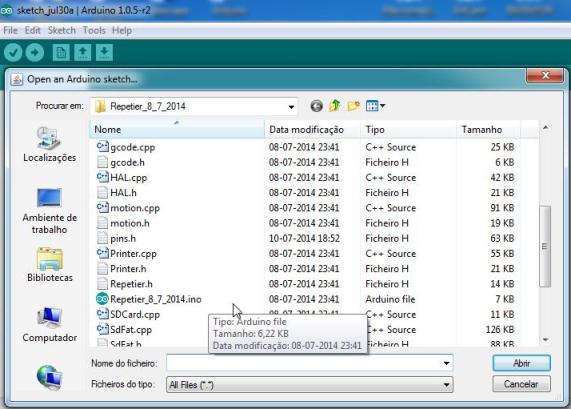Image resolution: width=571 pixels, height=409 pixels.
Task: Open the Help menu
Action: click(122, 31)
